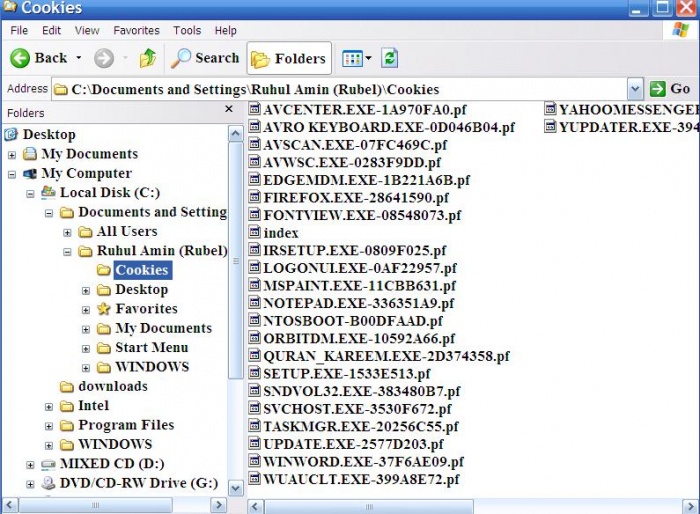This screenshot has height=514, width=700.
Task: Collapse the Local Disk (C:) node
Action: (30, 194)
